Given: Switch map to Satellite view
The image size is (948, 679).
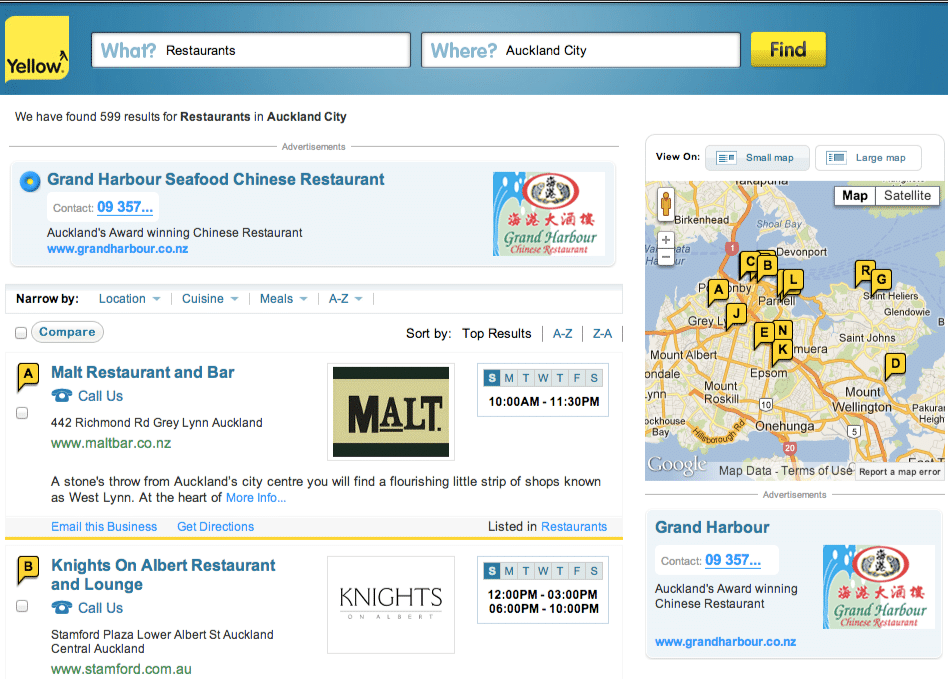Looking at the screenshot, I should tap(907, 196).
